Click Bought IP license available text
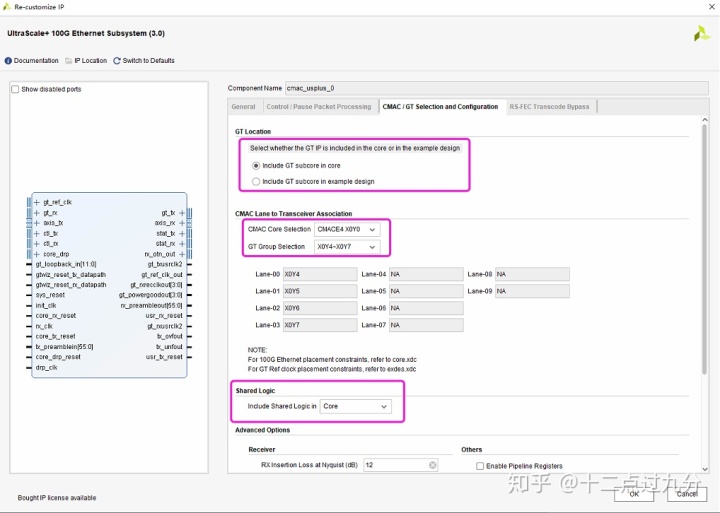 [x=57, y=498]
